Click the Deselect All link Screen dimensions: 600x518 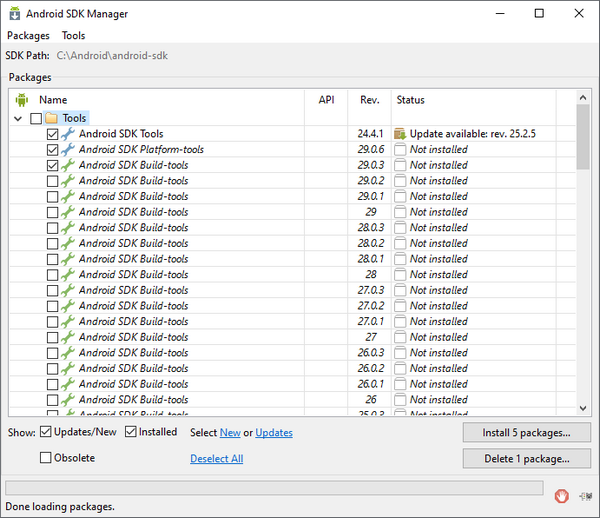click(217, 458)
